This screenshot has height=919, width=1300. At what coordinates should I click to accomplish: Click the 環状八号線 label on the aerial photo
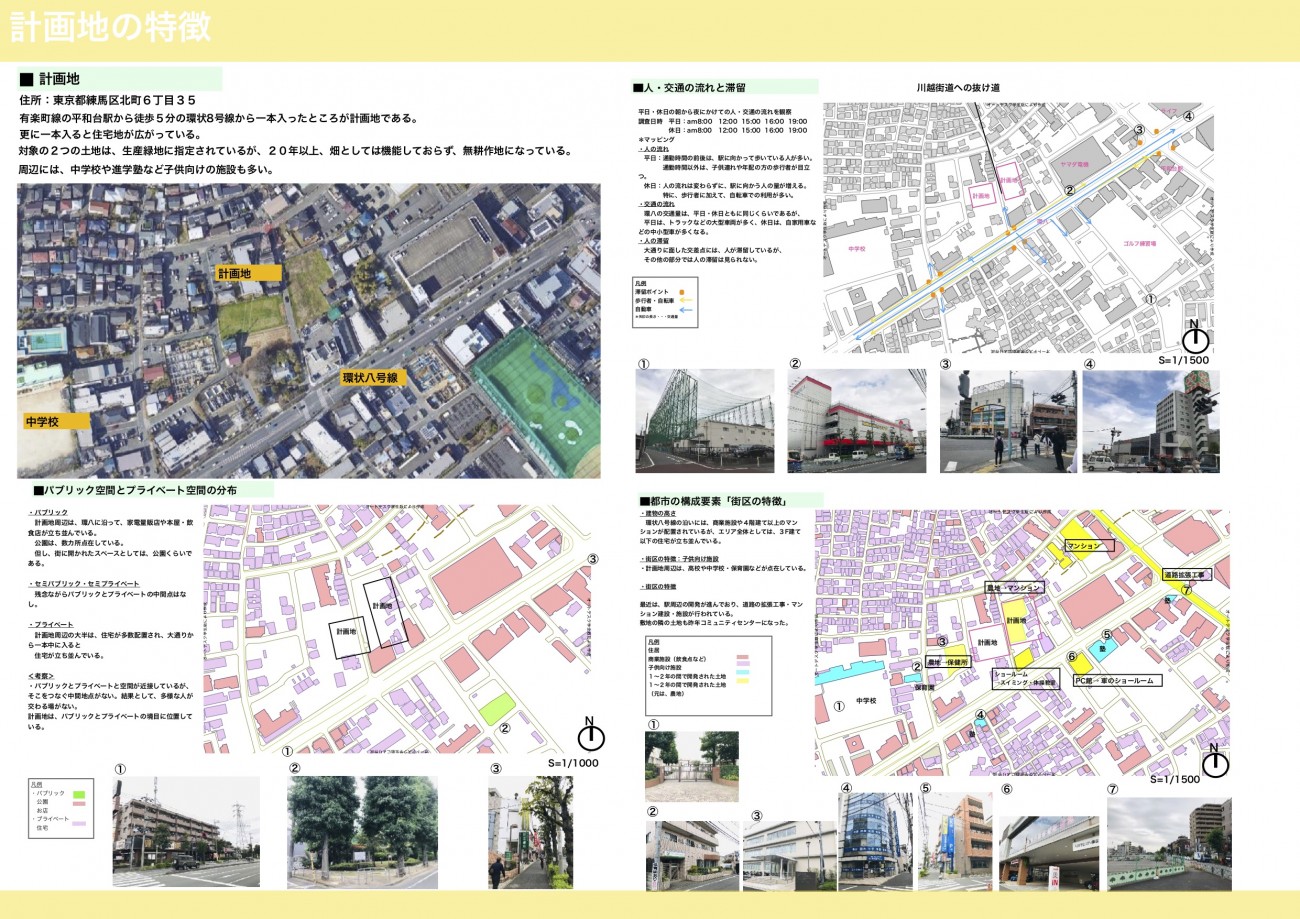370,378
